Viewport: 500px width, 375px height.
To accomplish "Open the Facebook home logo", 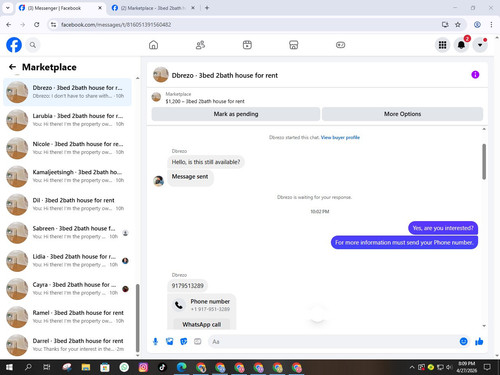I will point(14,45).
